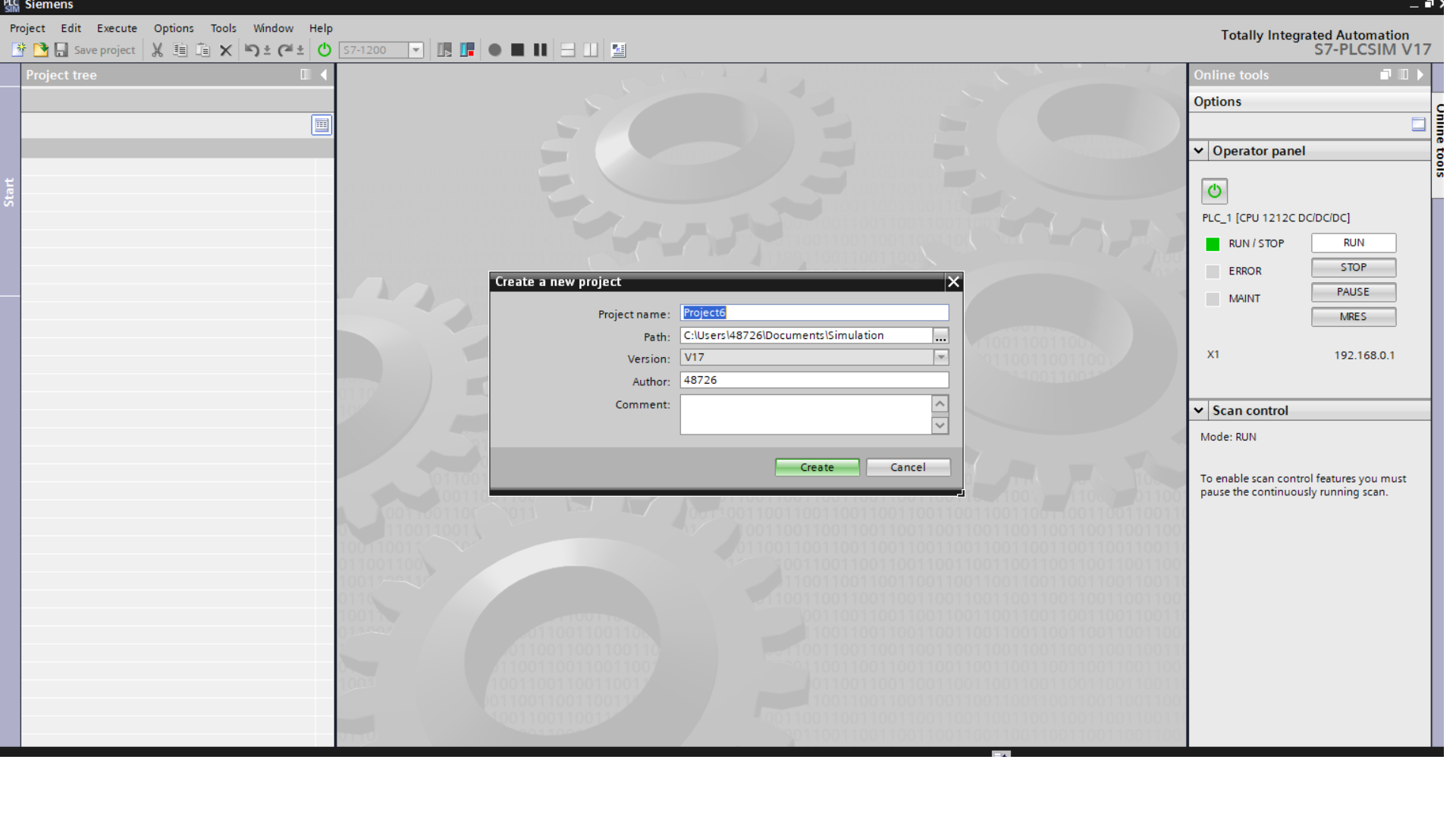Click the Save project label in toolbar
1456x819 pixels.
[105, 50]
